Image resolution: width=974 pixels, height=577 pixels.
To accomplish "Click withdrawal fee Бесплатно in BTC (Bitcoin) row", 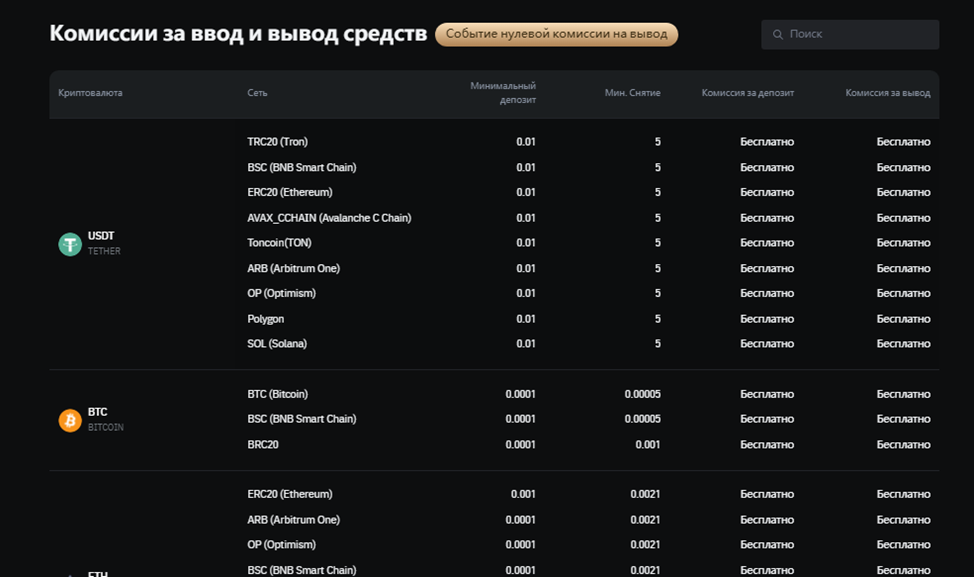I will point(904,394).
